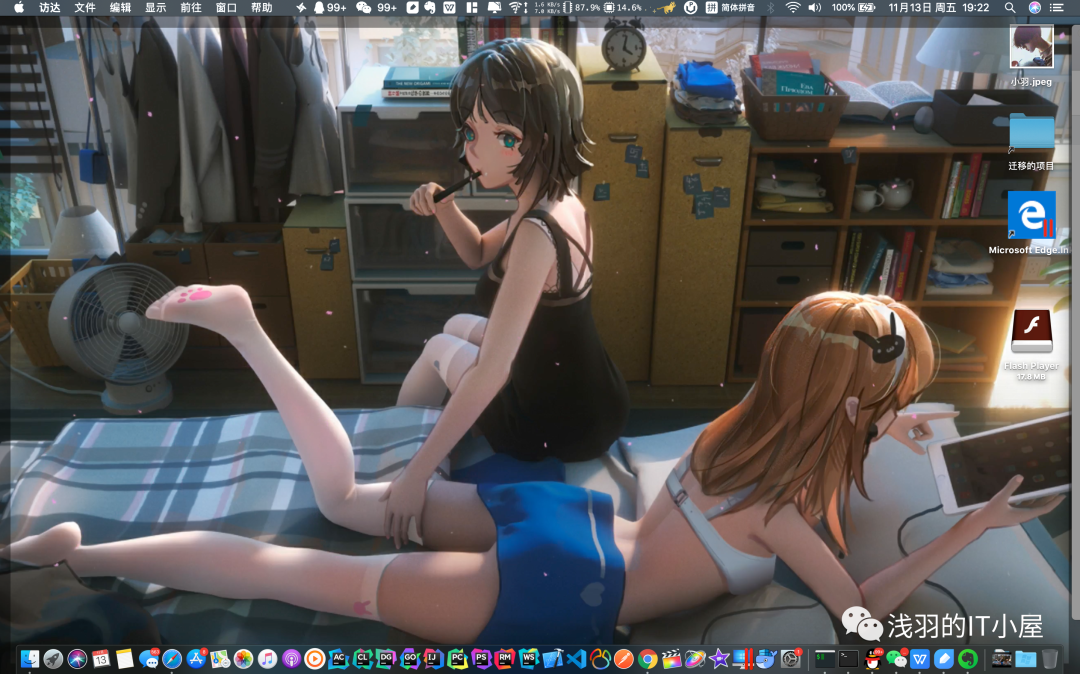
Task: Launch WebStorm (WS) from the Dock
Action: tap(528, 659)
